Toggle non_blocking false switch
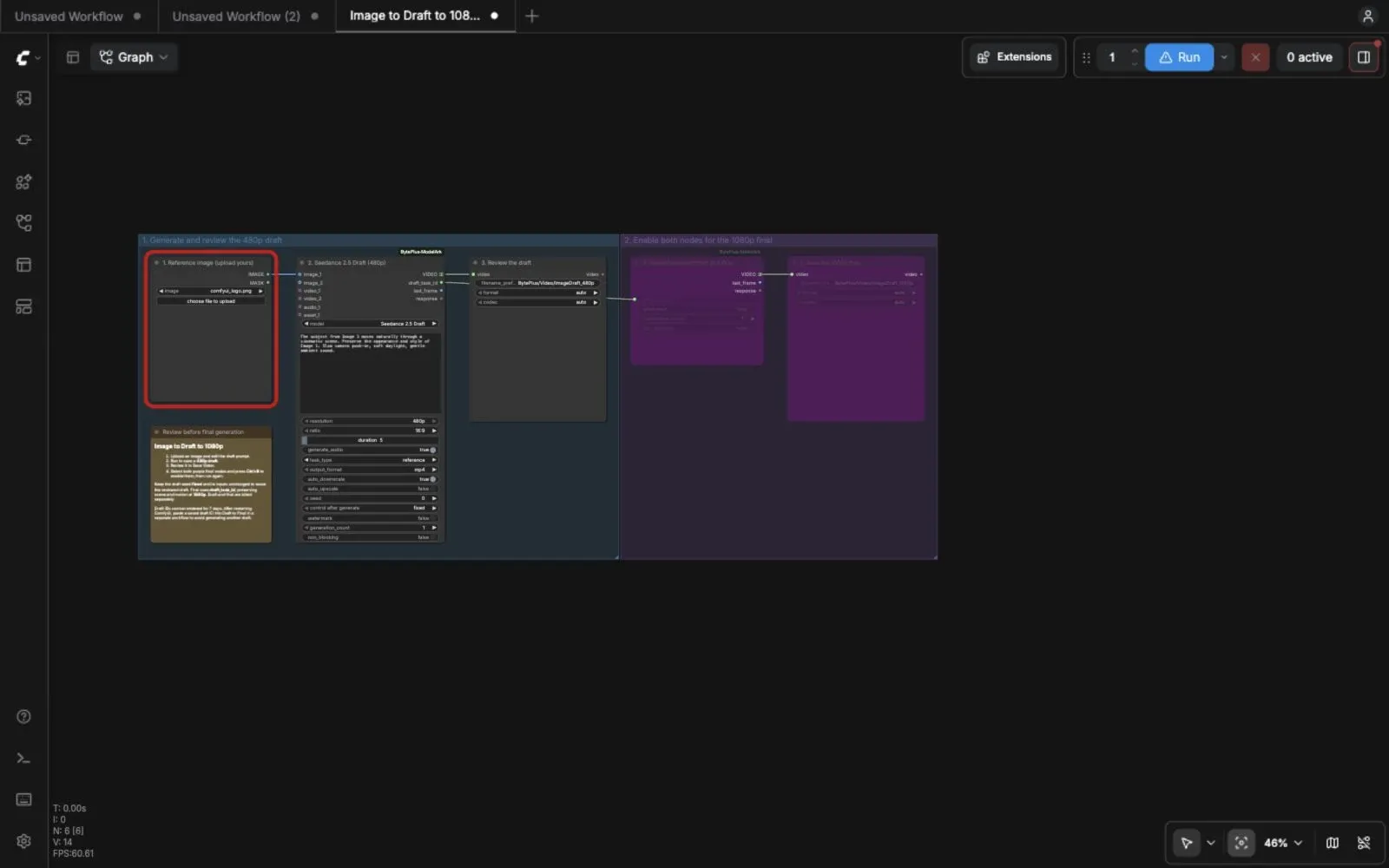Screen dimensions: 1389x868 click(370, 537)
